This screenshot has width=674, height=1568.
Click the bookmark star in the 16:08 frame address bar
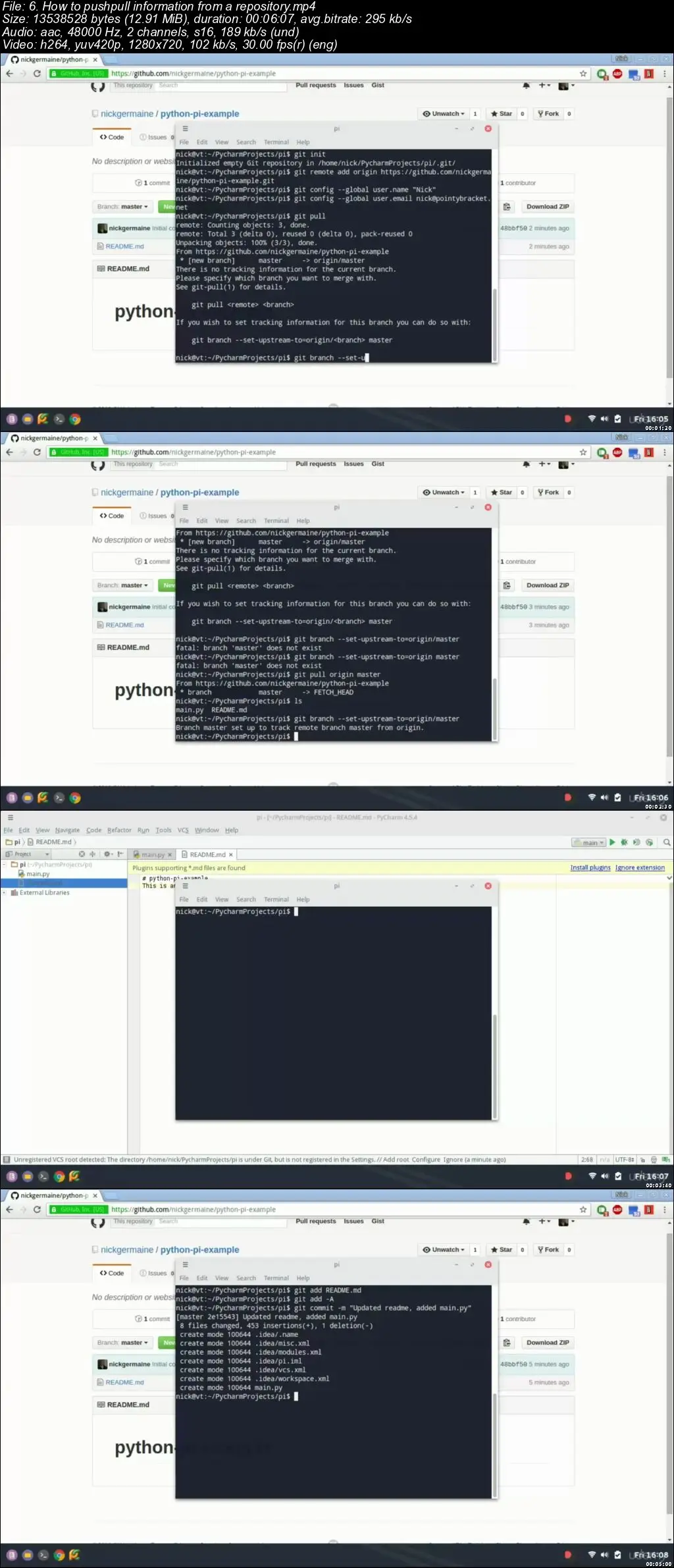click(x=583, y=1210)
